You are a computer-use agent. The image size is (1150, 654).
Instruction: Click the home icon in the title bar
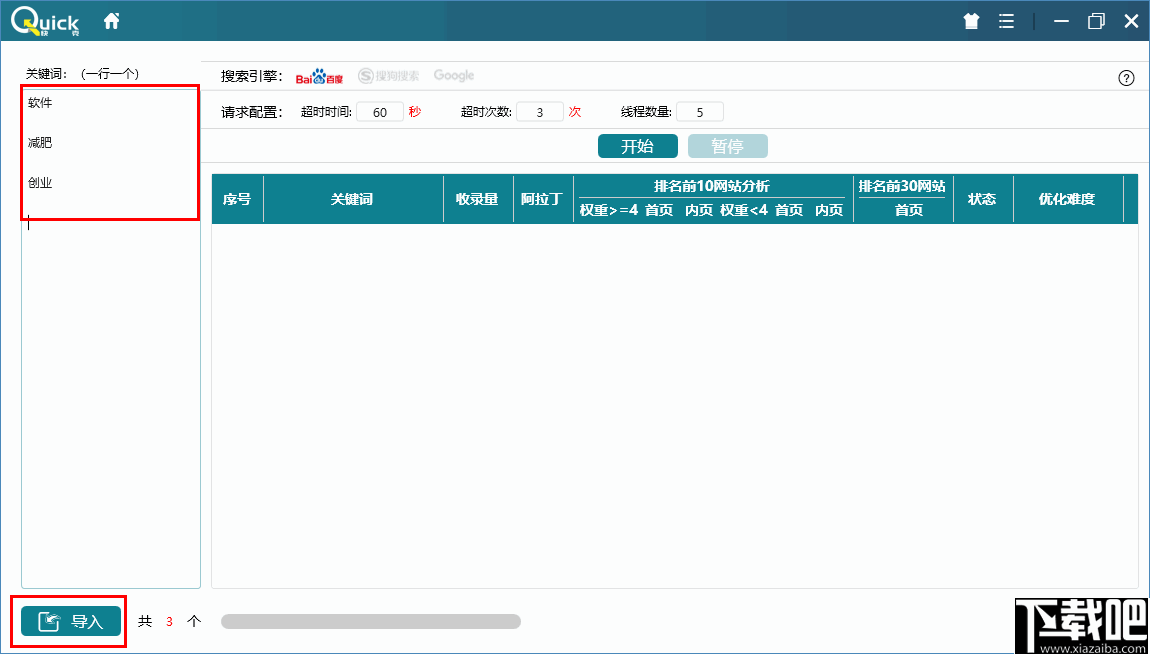click(110, 19)
